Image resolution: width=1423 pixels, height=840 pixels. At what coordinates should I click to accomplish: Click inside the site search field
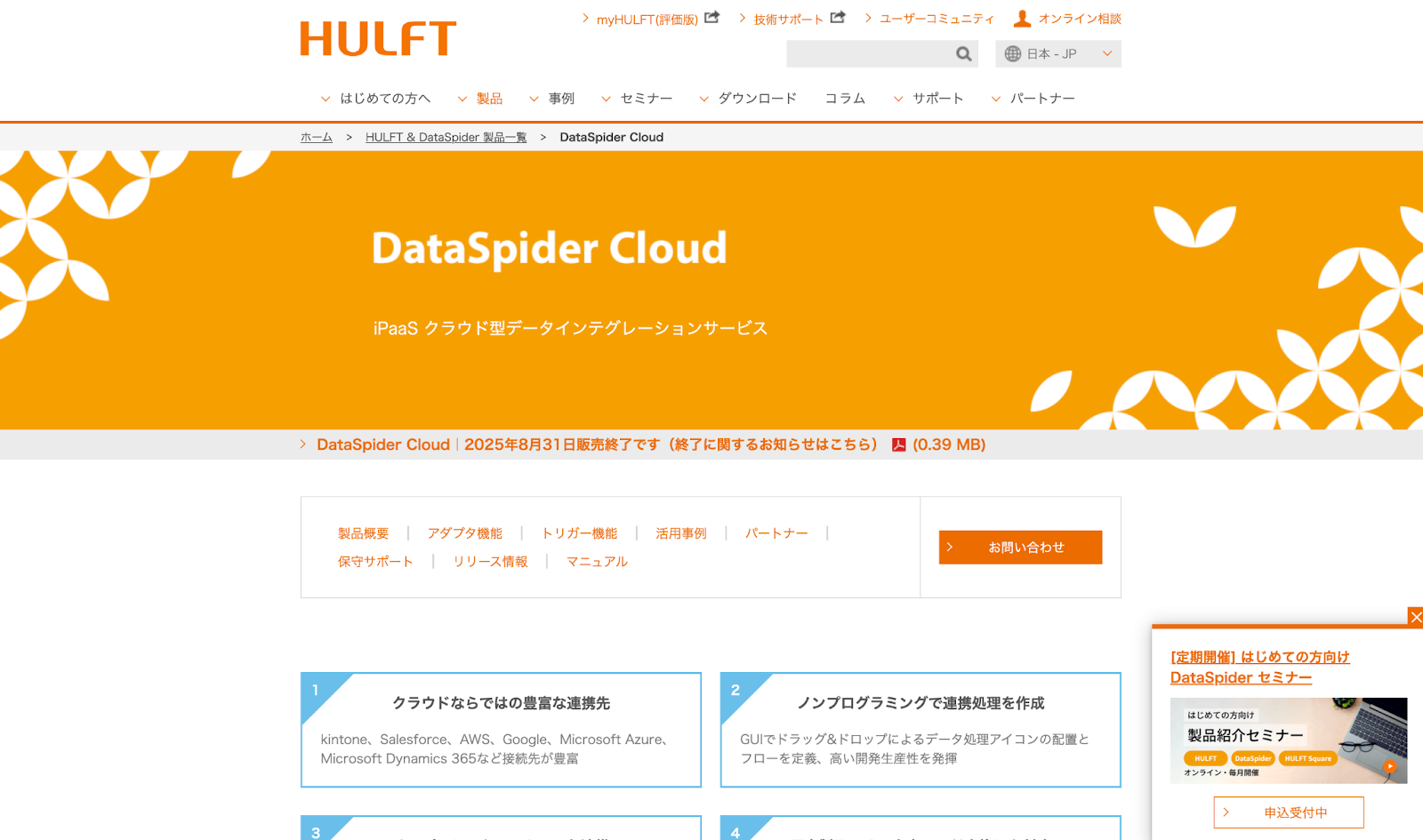869,54
